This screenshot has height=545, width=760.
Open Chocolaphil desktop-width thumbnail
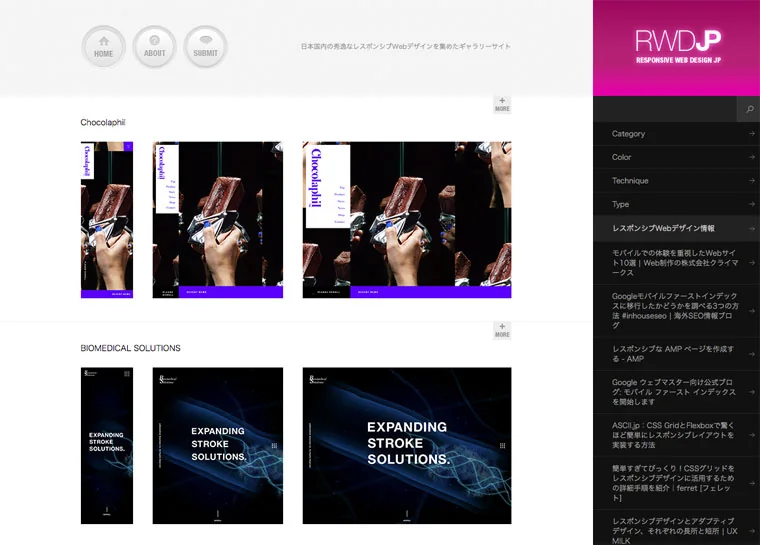(x=407, y=220)
